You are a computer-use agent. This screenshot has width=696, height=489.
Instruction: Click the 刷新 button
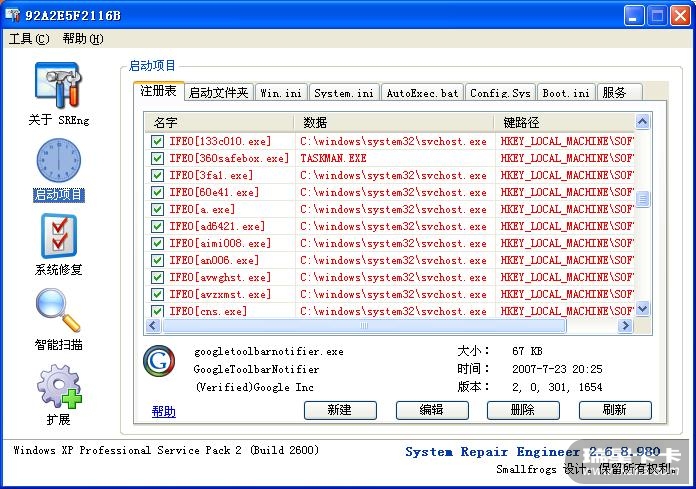pyautogui.click(x=615, y=410)
